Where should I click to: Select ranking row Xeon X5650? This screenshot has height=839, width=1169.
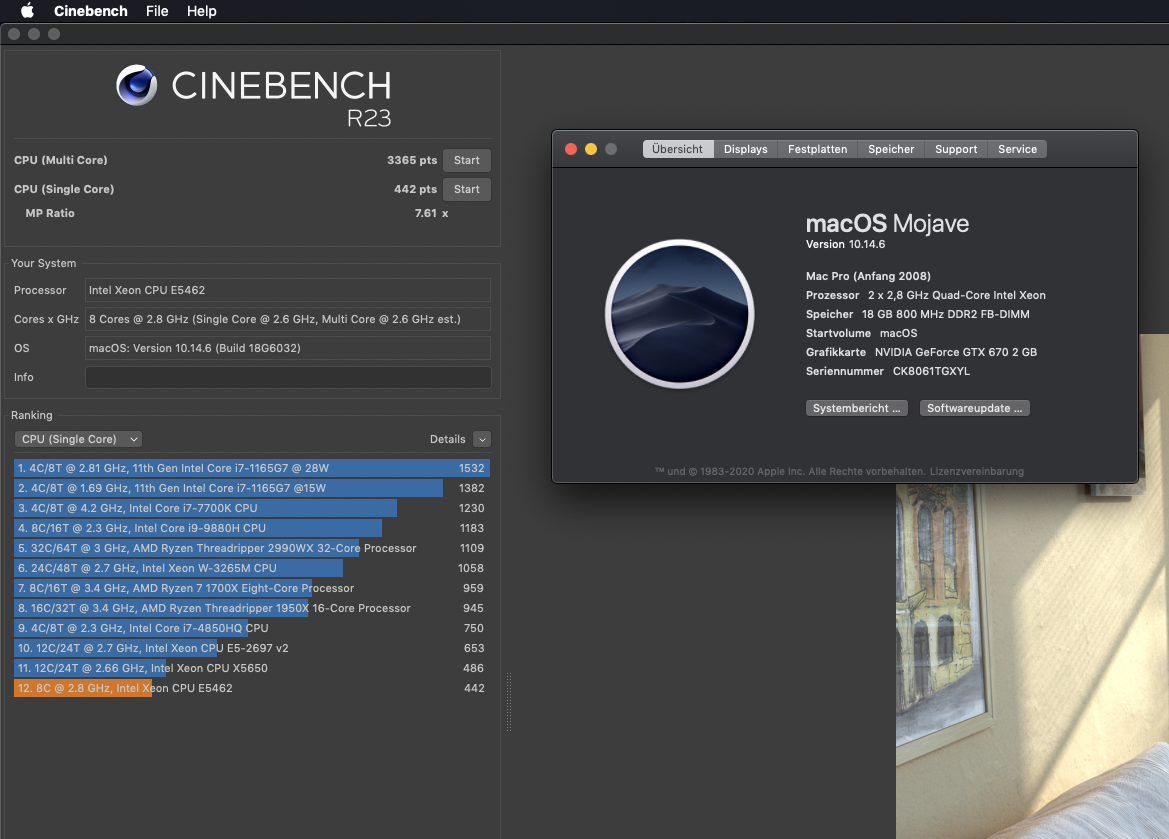tap(251, 668)
